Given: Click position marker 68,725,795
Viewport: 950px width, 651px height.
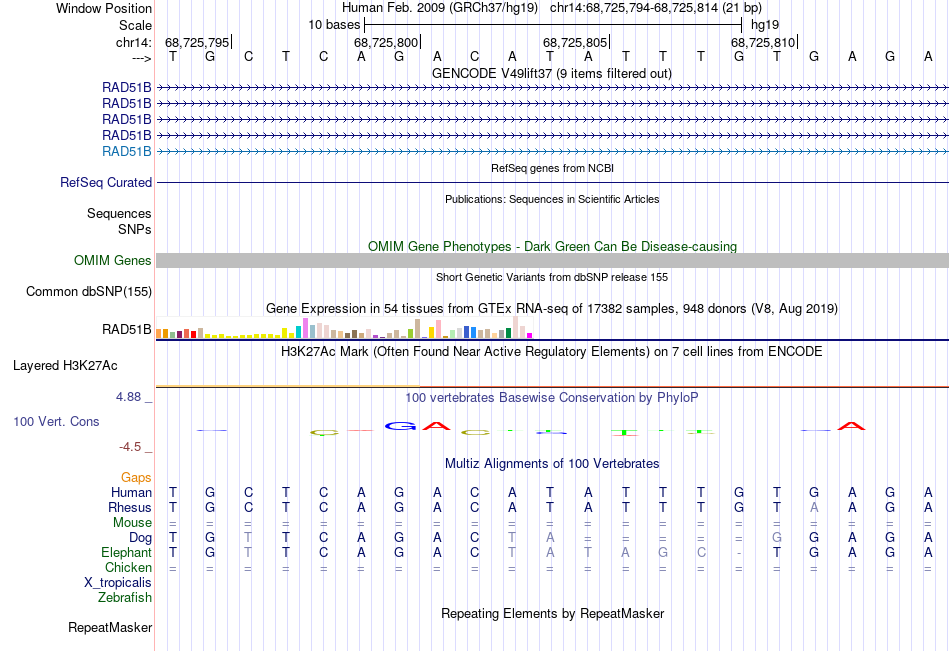Looking at the screenshot, I should click(x=198, y=42).
